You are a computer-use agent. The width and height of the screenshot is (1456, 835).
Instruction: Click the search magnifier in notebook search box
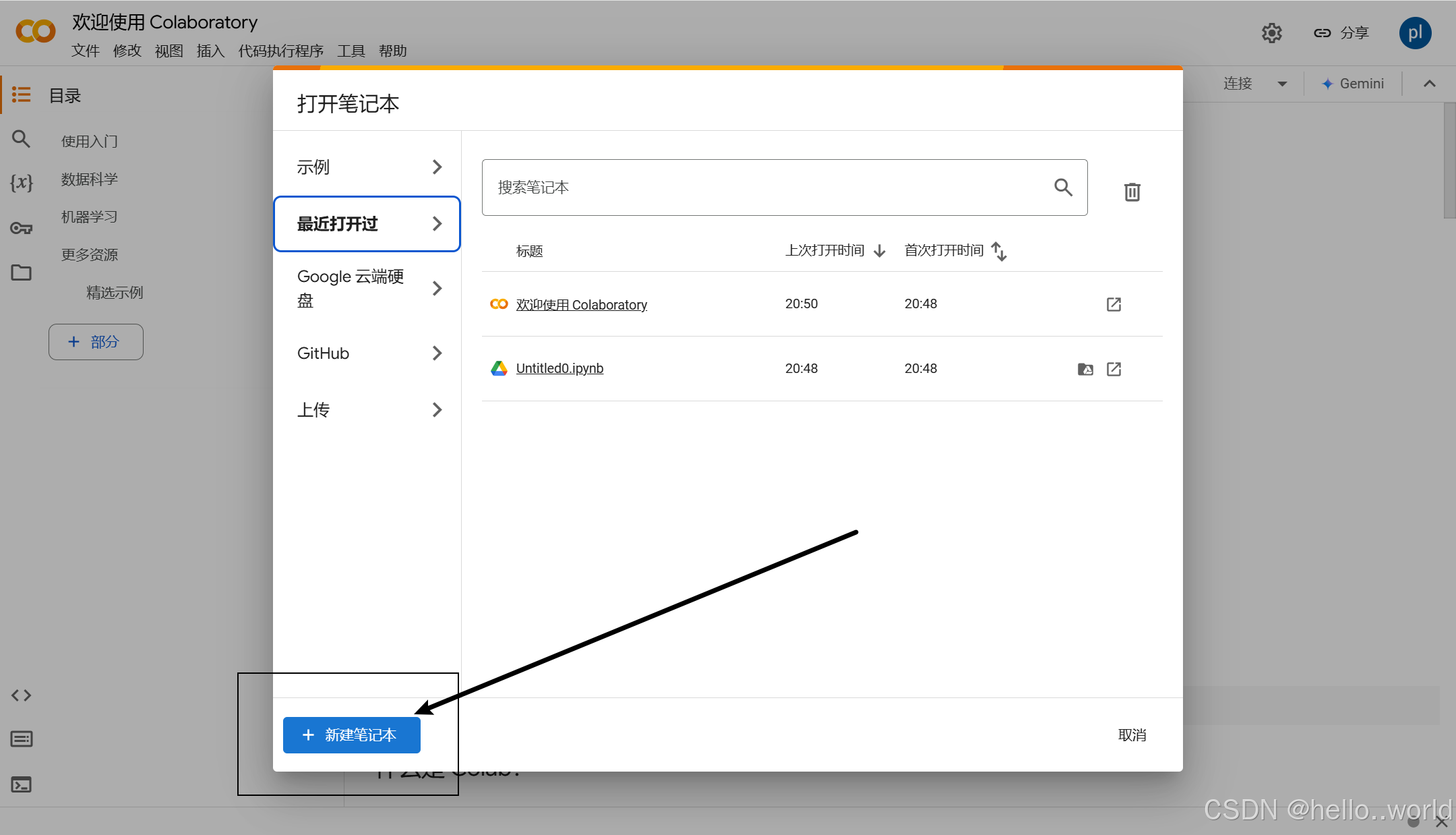[x=1063, y=188]
